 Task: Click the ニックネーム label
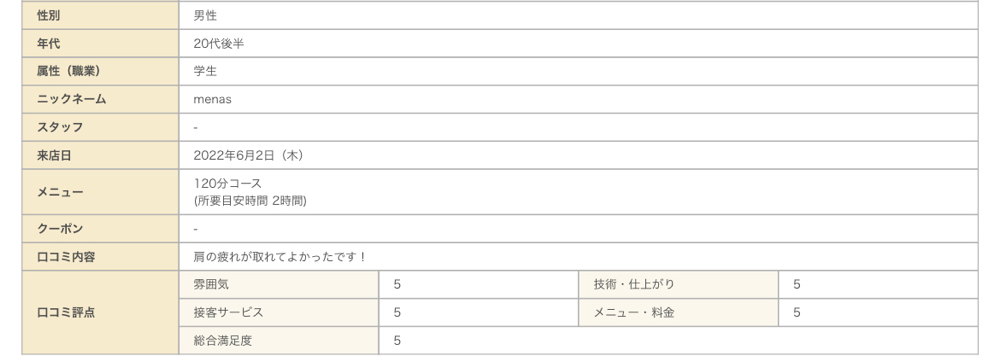[71, 99]
